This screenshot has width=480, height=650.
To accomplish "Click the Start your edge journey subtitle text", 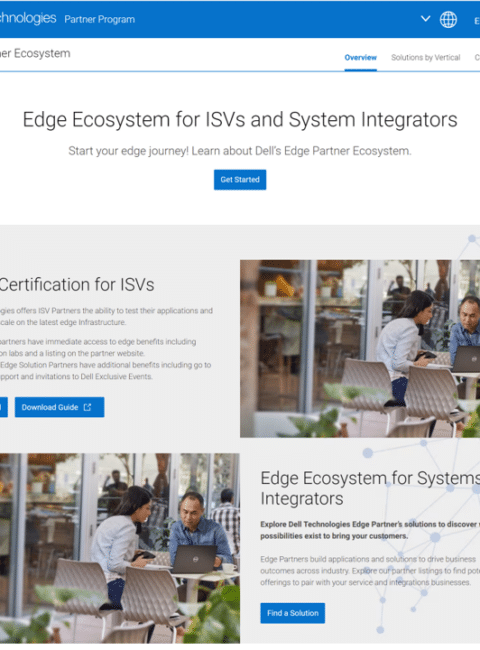I will click(x=240, y=151).
